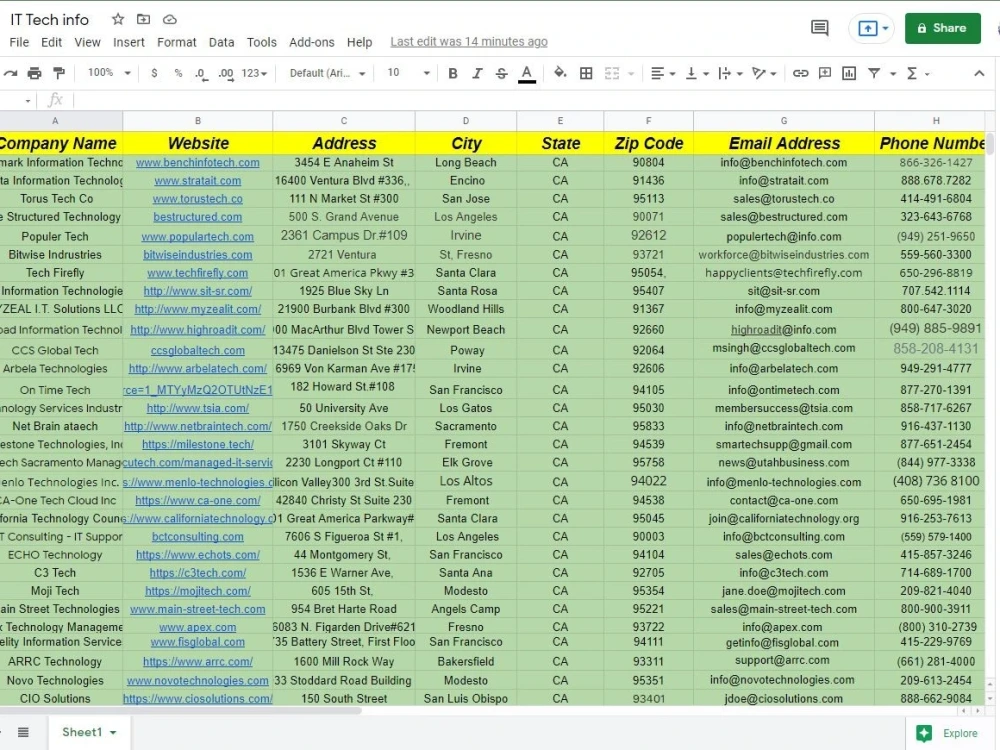
Task: Open the Default font dropdown
Action: point(327,73)
